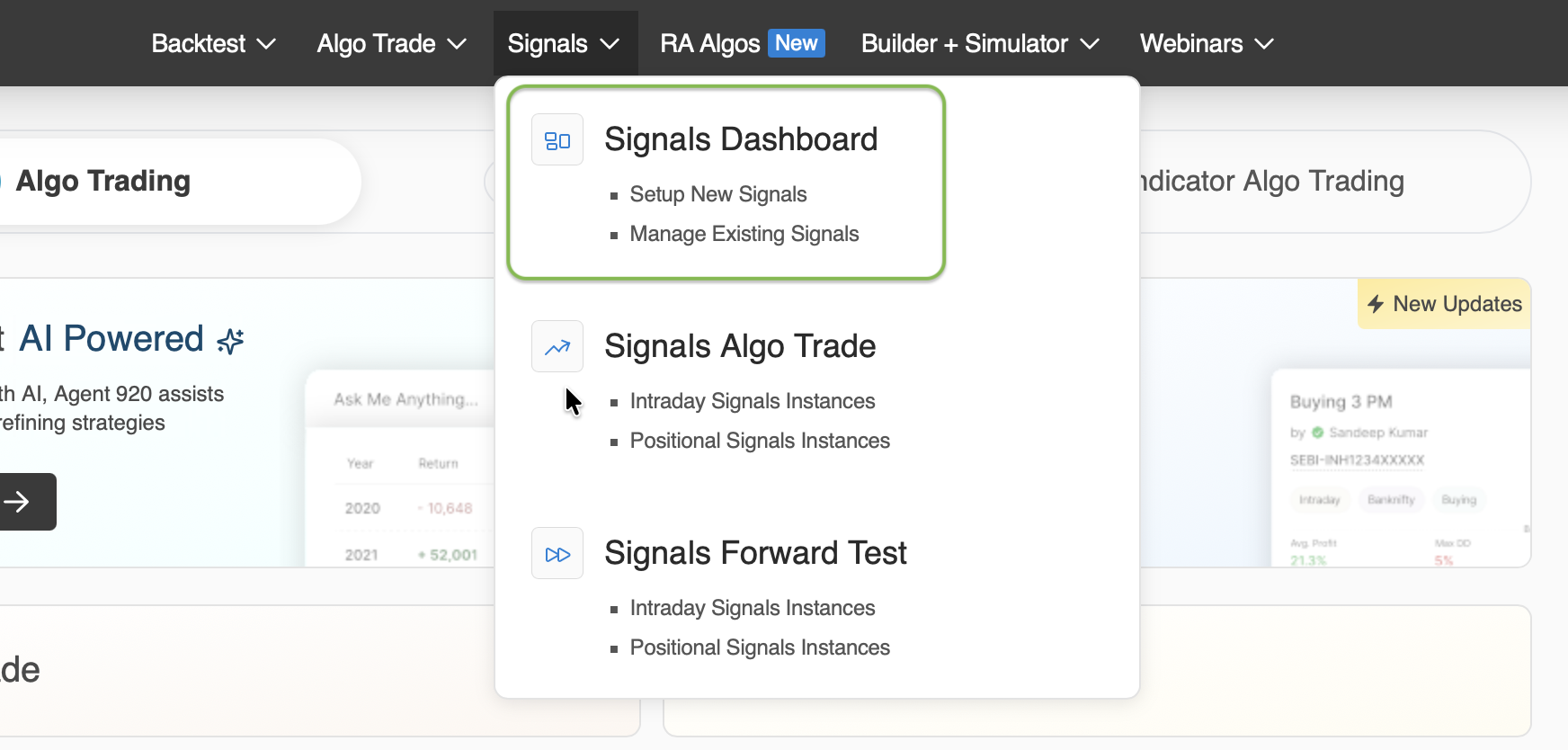Image resolution: width=1568 pixels, height=750 pixels.
Task: Click the blue New badge on RA Algos
Action: [796, 42]
